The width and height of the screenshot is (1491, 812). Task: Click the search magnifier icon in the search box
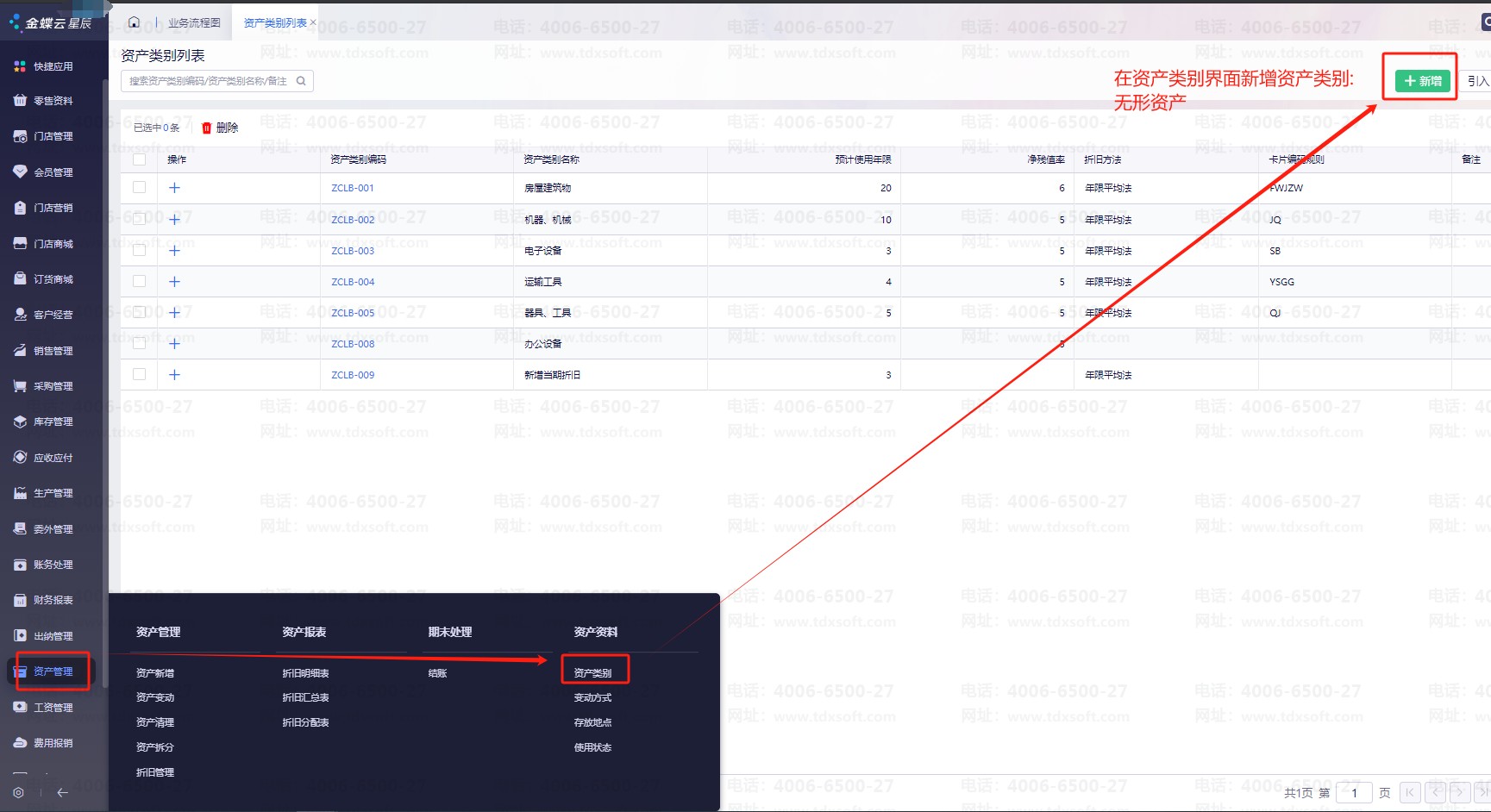click(301, 81)
